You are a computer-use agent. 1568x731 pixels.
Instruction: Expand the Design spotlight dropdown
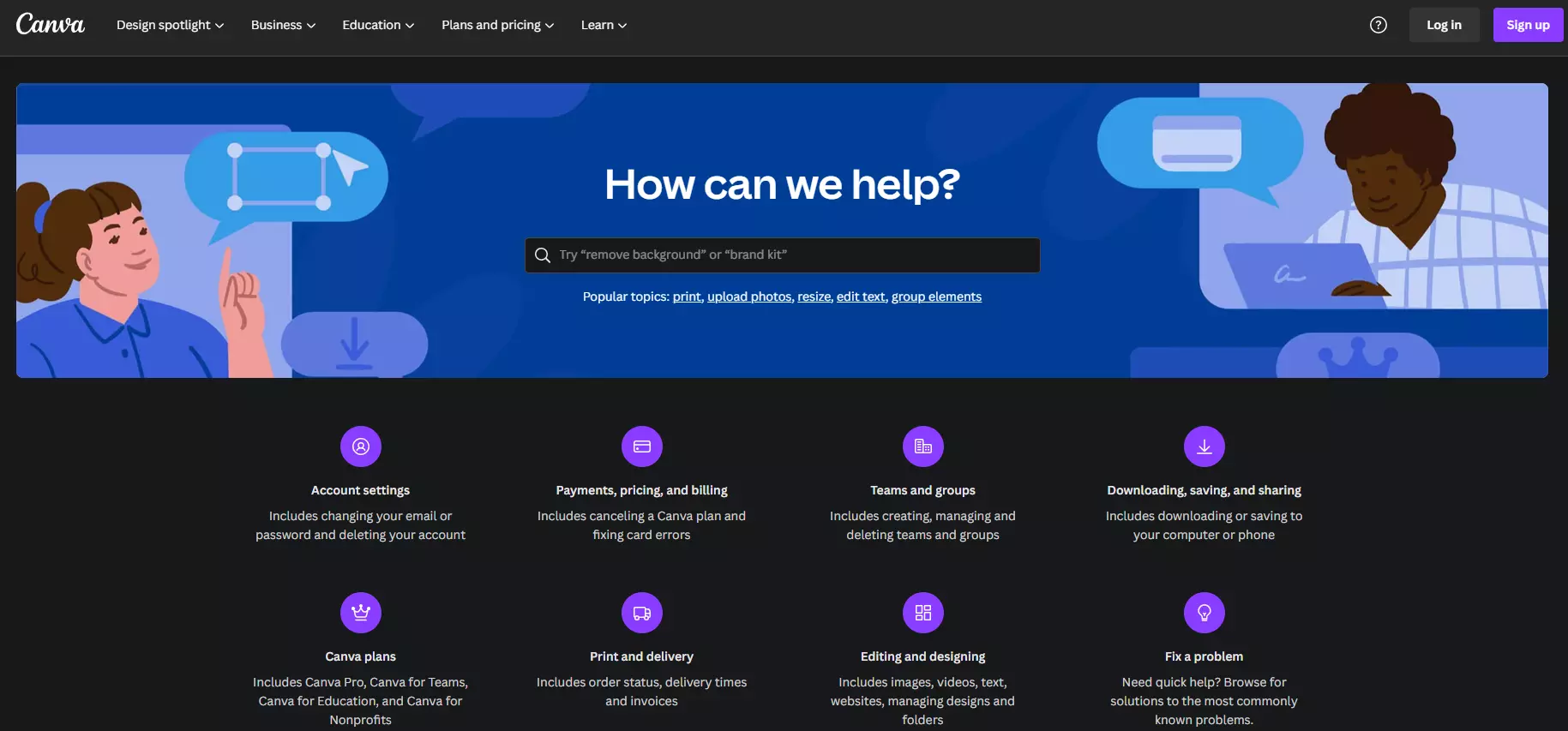coord(170,25)
